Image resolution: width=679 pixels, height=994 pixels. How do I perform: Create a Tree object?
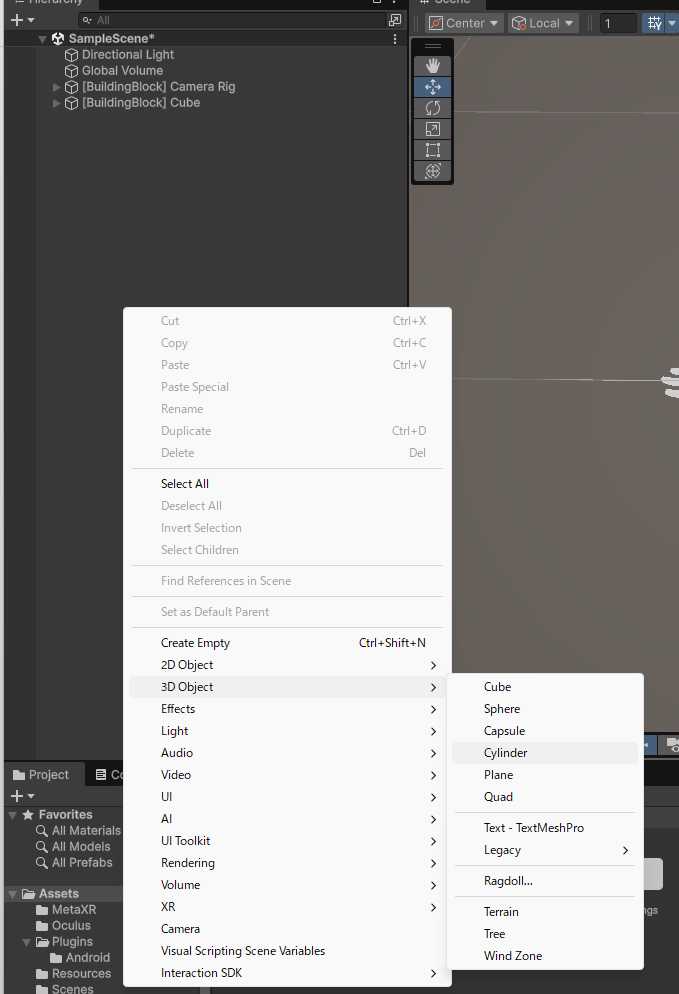pos(545,934)
